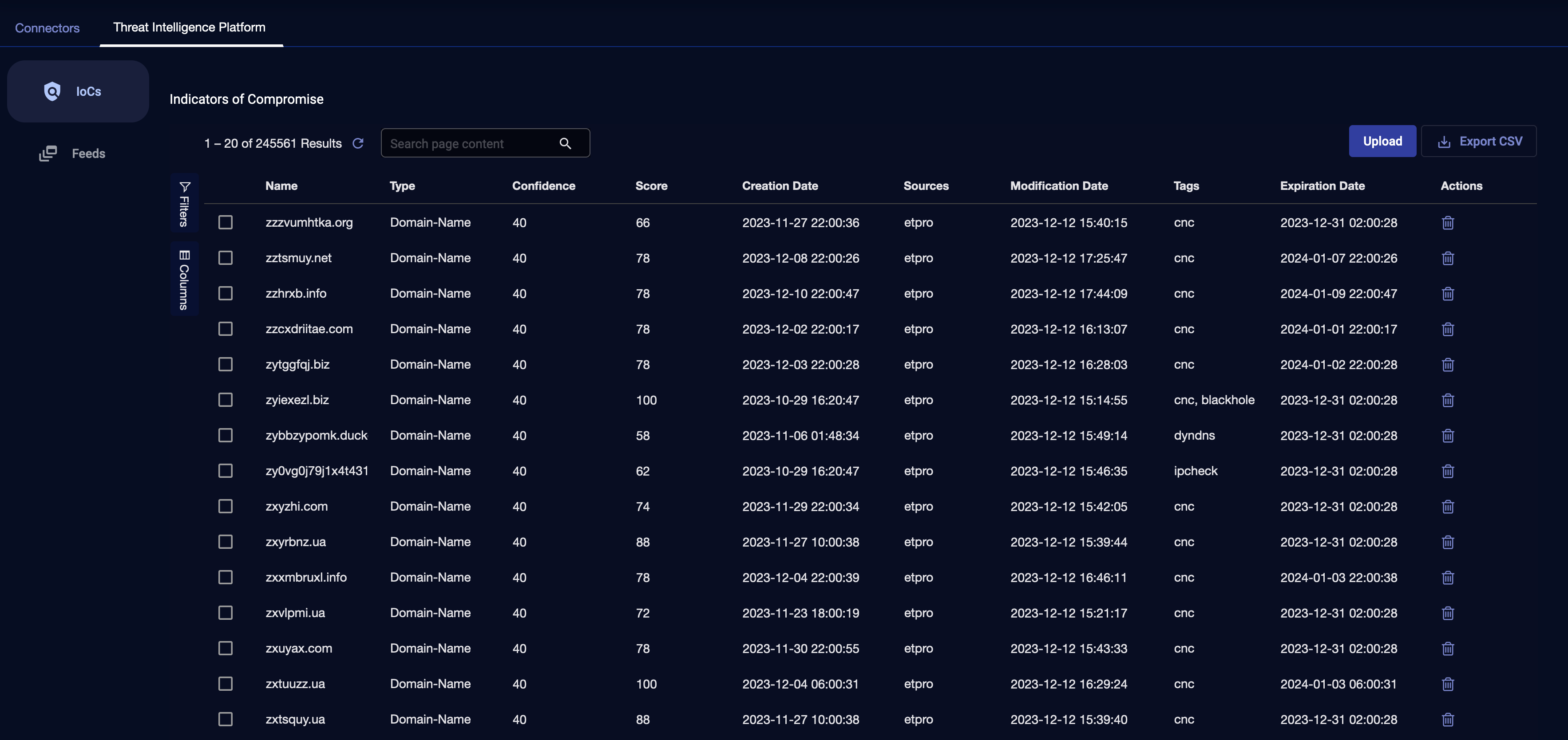Focus the Search page content field
Screen dimensions: 1568x740
click(469, 143)
